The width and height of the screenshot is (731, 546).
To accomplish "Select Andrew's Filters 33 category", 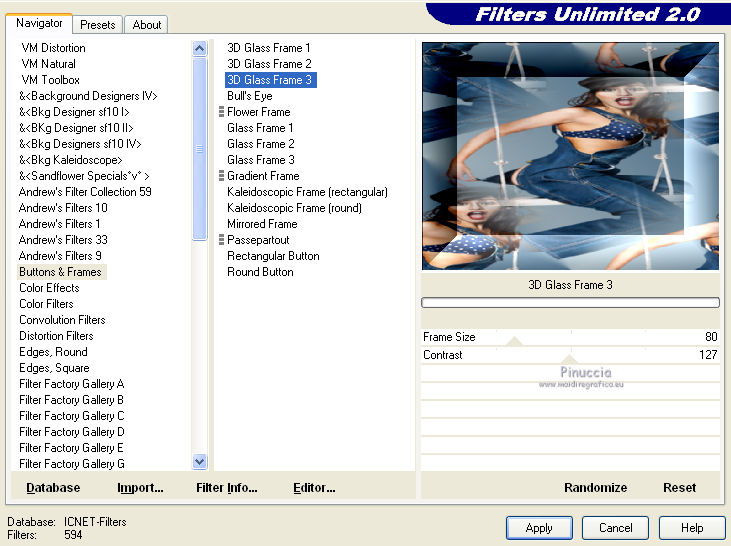I will [63, 240].
